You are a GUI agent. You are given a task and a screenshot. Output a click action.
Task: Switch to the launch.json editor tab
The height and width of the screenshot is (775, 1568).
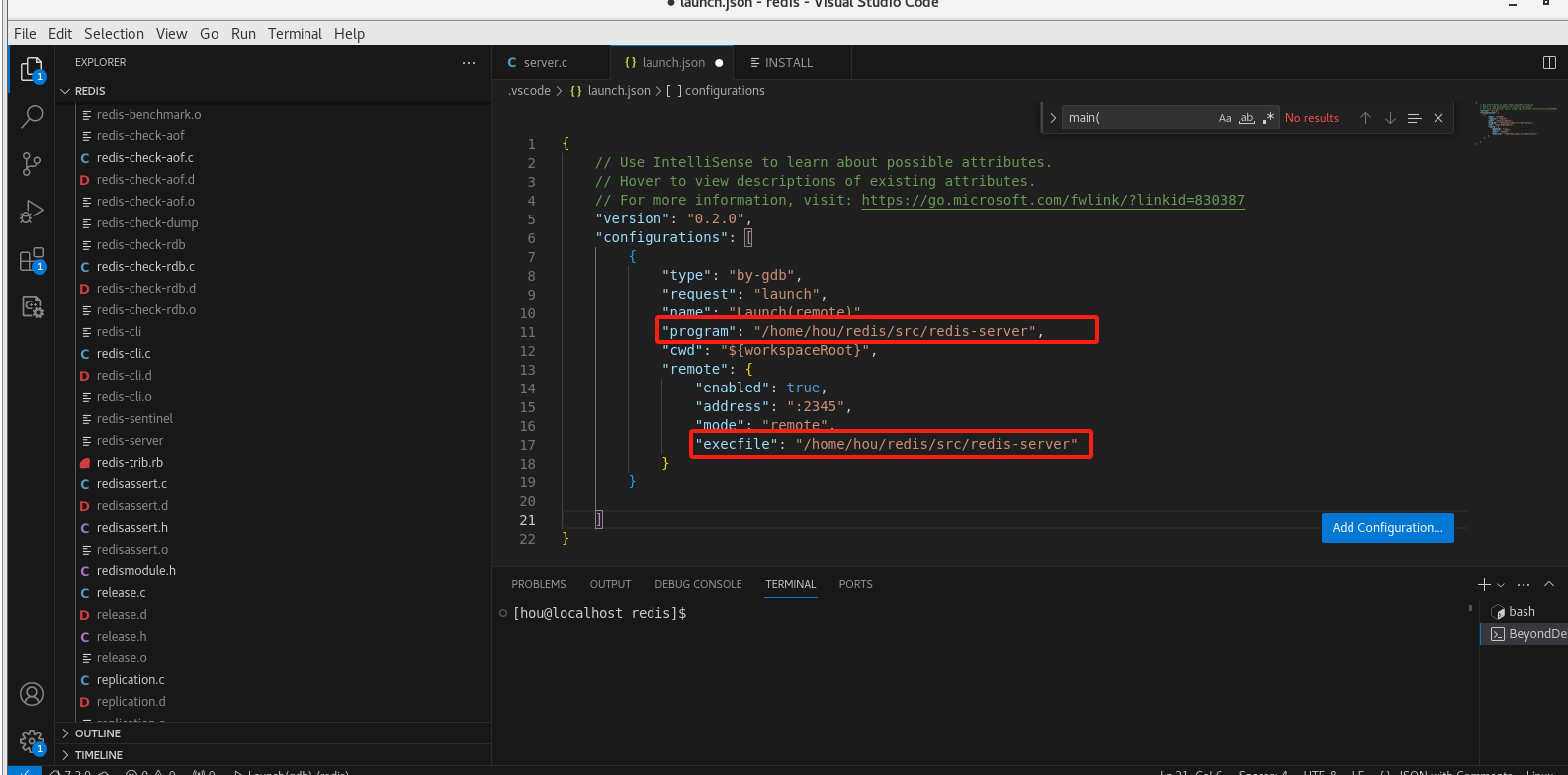pyautogui.click(x=672, y=62)
